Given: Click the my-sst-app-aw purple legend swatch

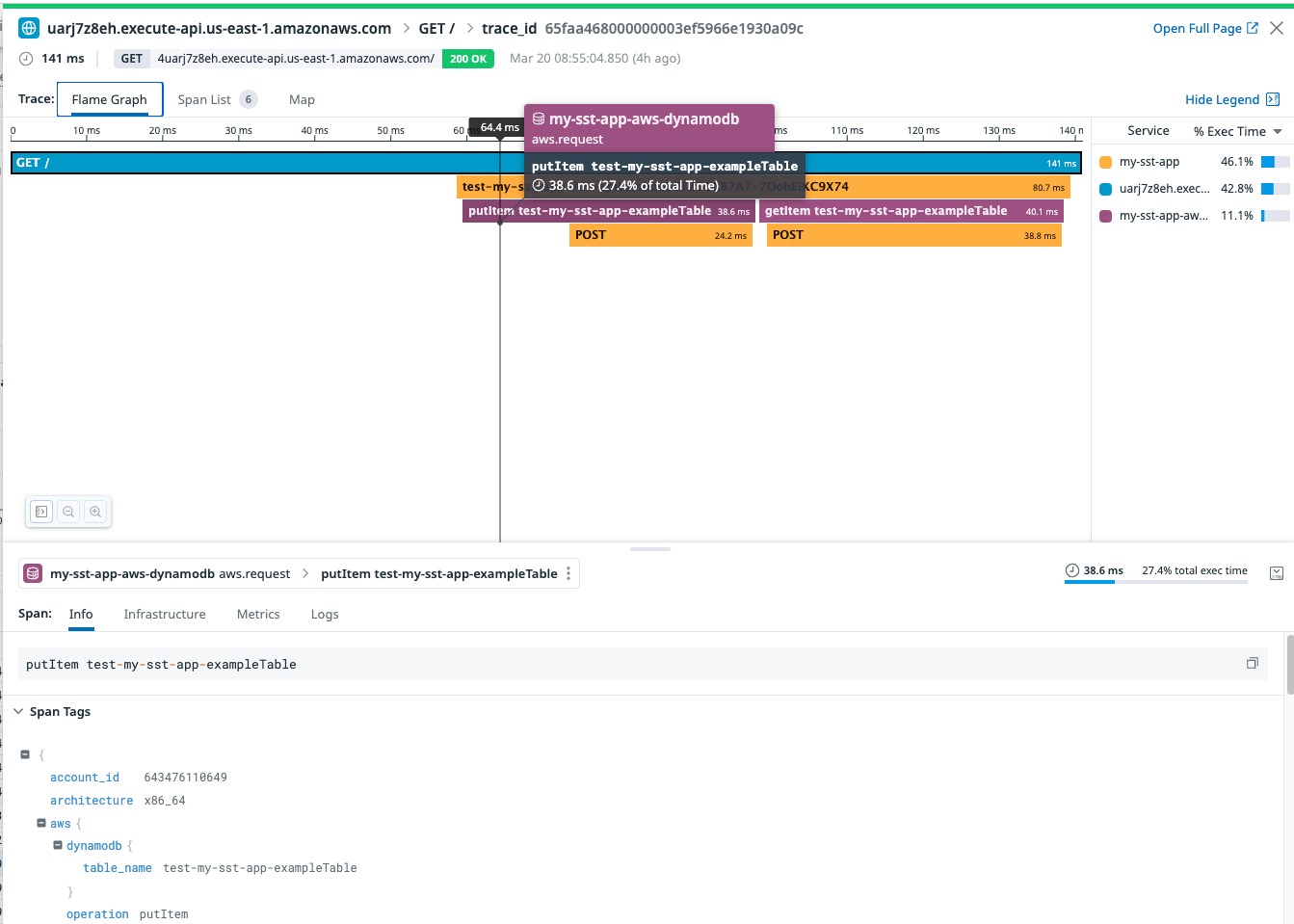Looking at the screenshot, I should (1106, 216).
